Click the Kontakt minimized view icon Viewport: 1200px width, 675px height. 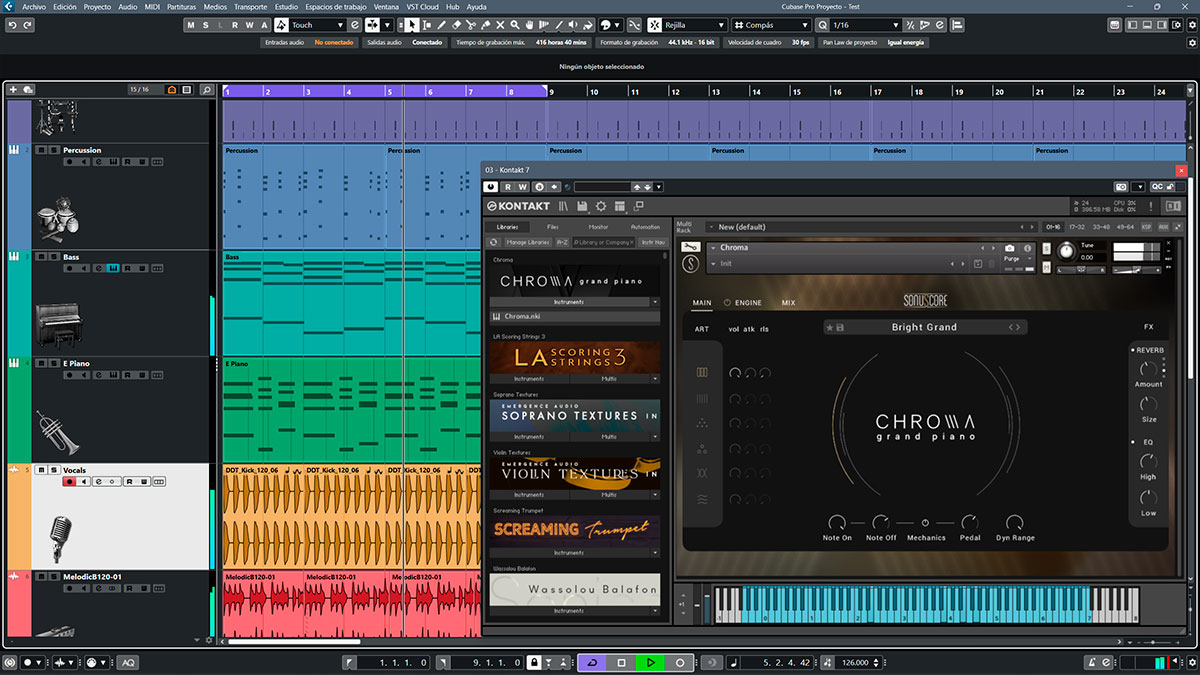[638, 206]
